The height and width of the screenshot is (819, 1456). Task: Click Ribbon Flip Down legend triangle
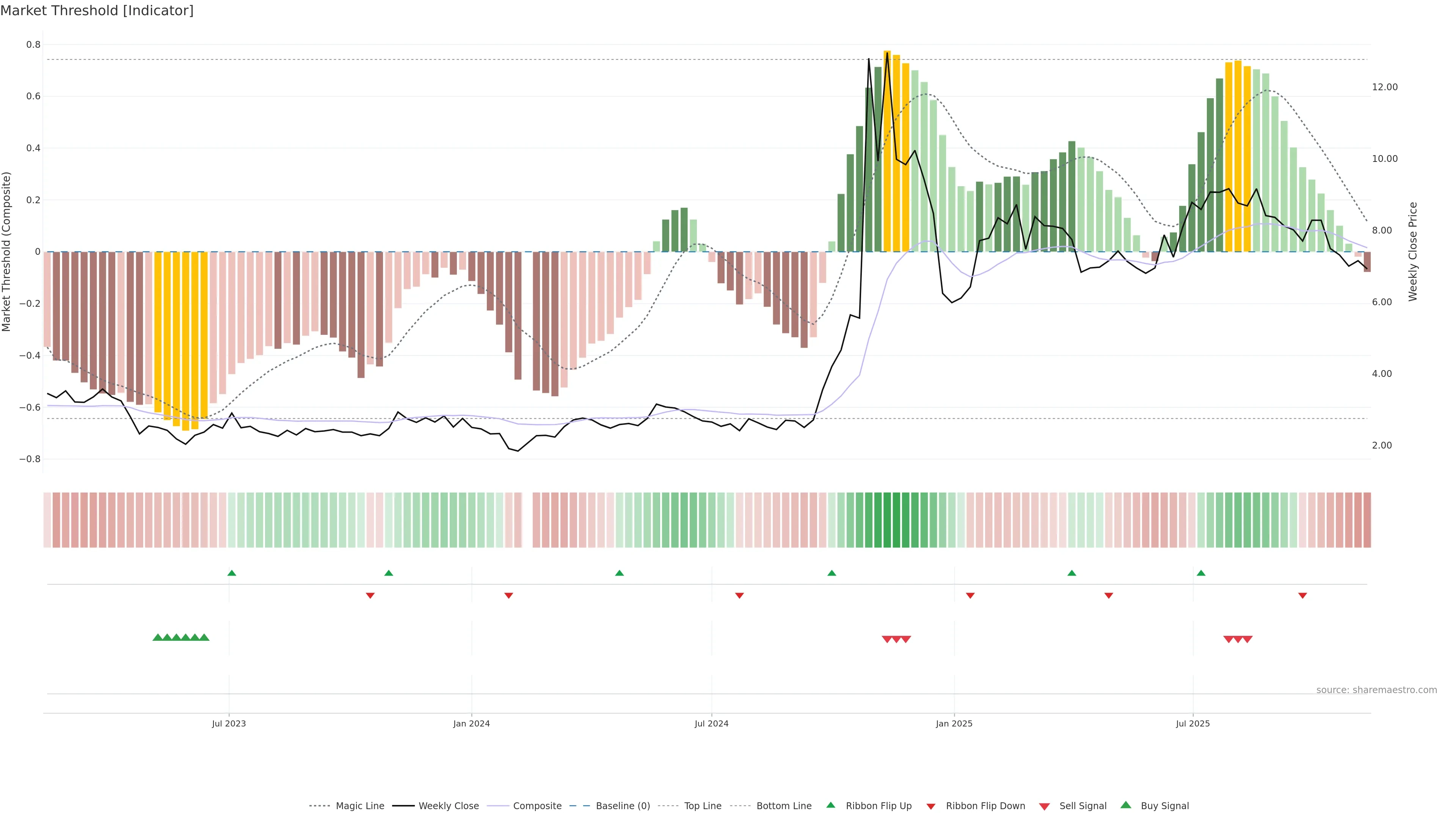(931, 806)
